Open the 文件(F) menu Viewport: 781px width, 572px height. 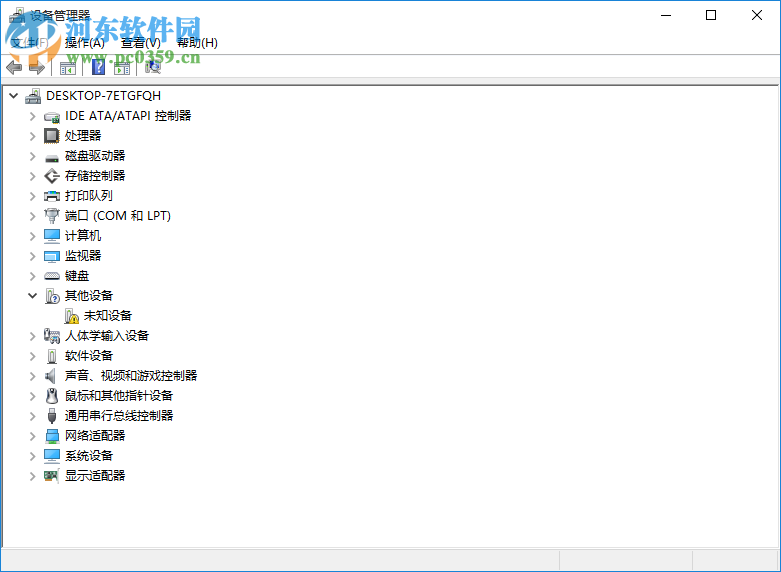click(29, 43)
